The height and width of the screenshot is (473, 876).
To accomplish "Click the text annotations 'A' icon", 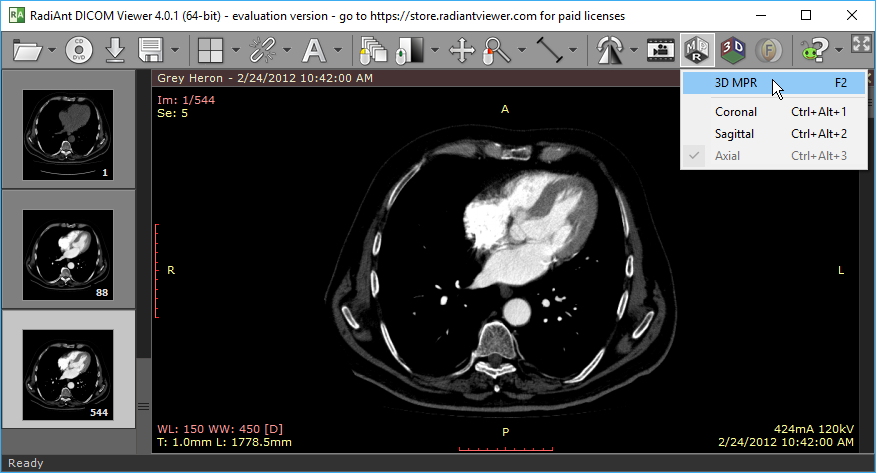I will click(314, 49).
